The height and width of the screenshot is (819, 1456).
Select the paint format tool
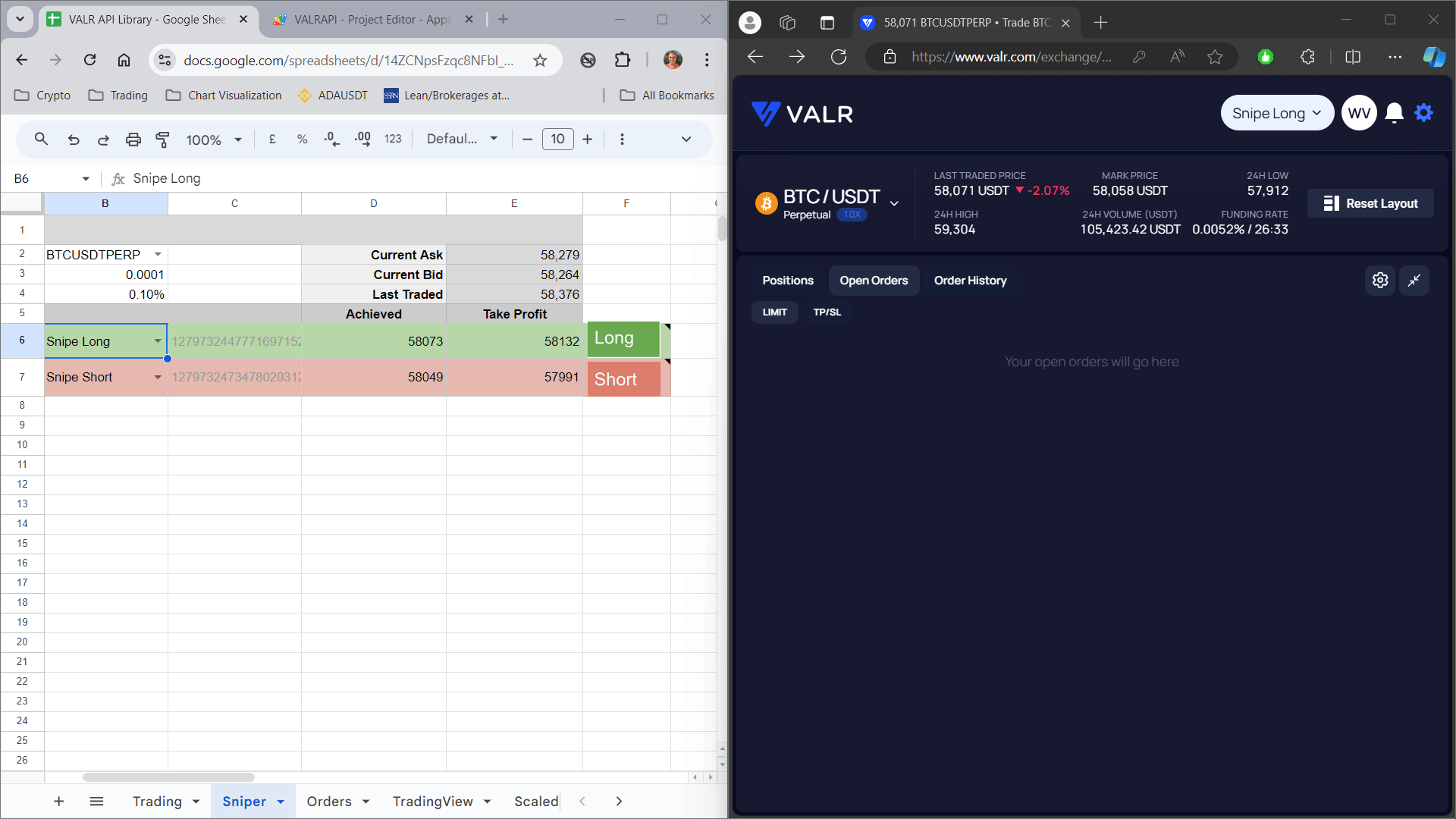[x=162, y=140]
